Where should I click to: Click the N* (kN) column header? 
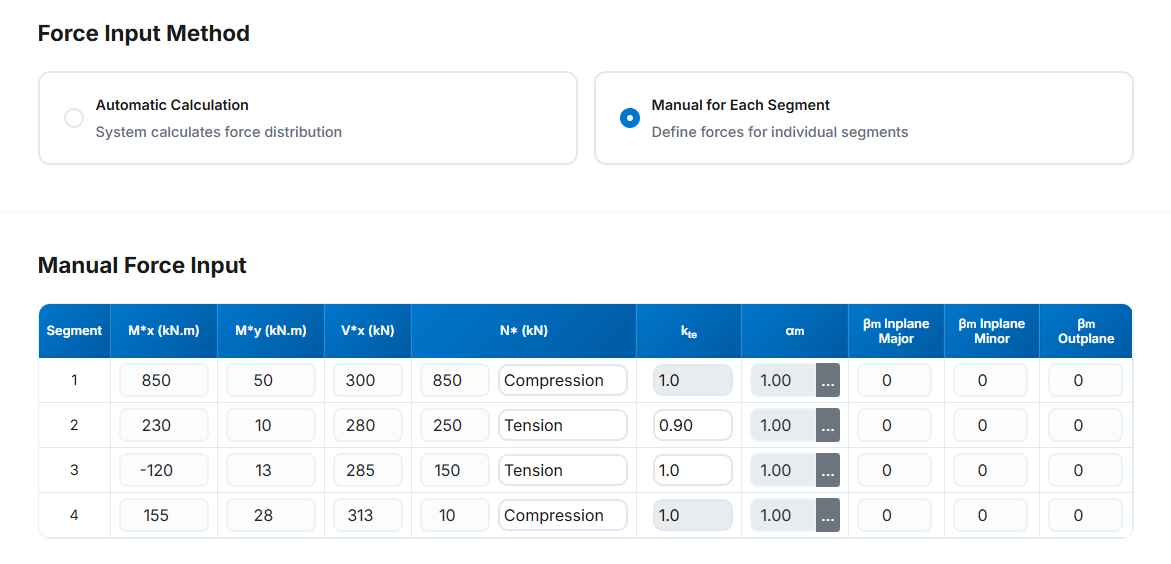click(x=523, y=331)
